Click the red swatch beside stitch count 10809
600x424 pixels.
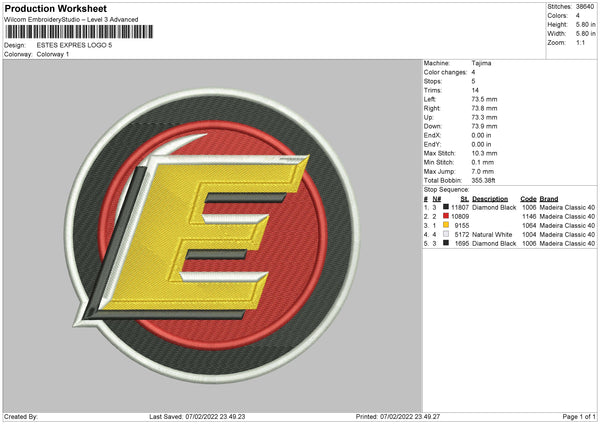(446, 216)
